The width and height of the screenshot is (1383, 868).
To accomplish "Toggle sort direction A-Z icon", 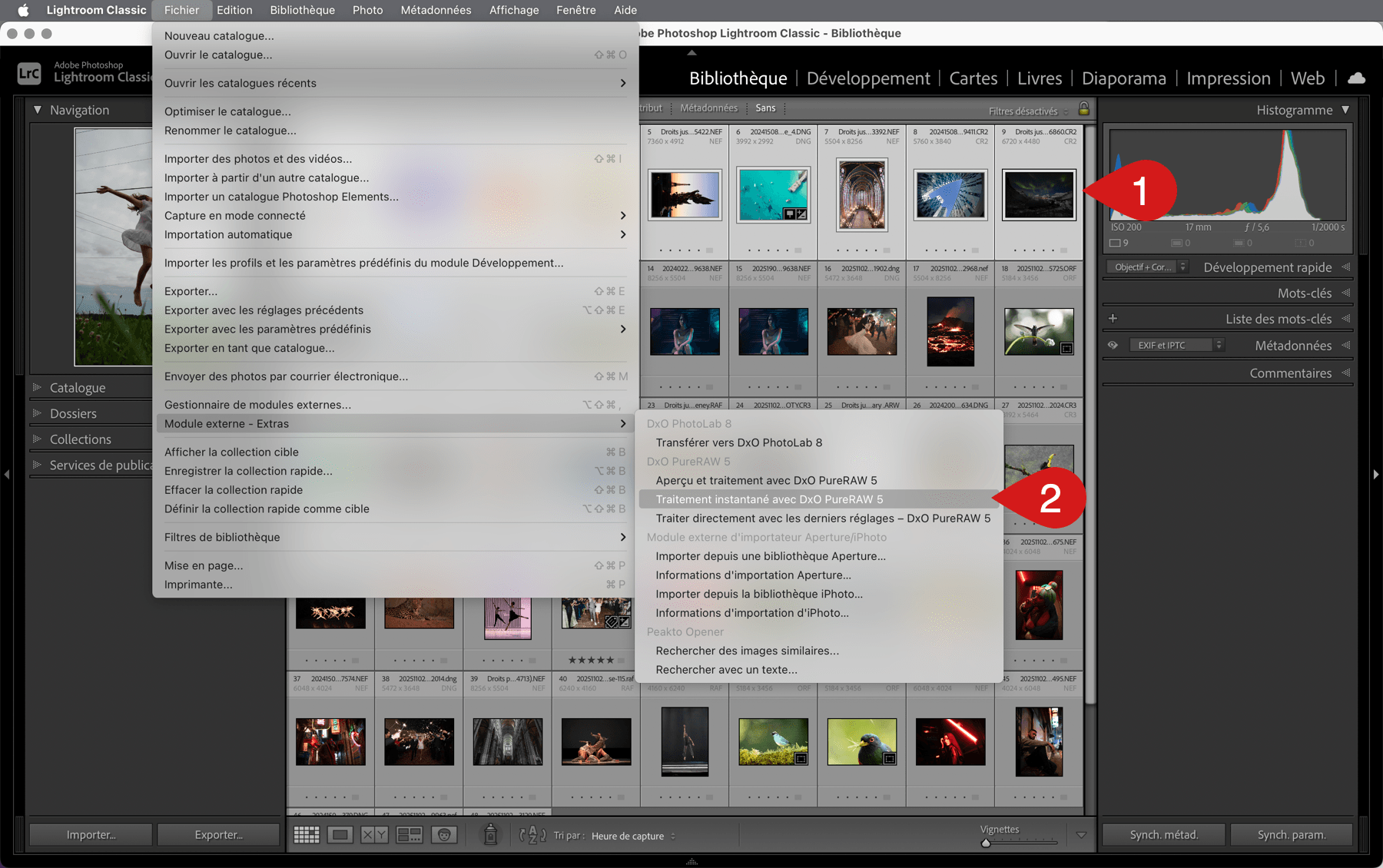I will (x=532, y=836).
